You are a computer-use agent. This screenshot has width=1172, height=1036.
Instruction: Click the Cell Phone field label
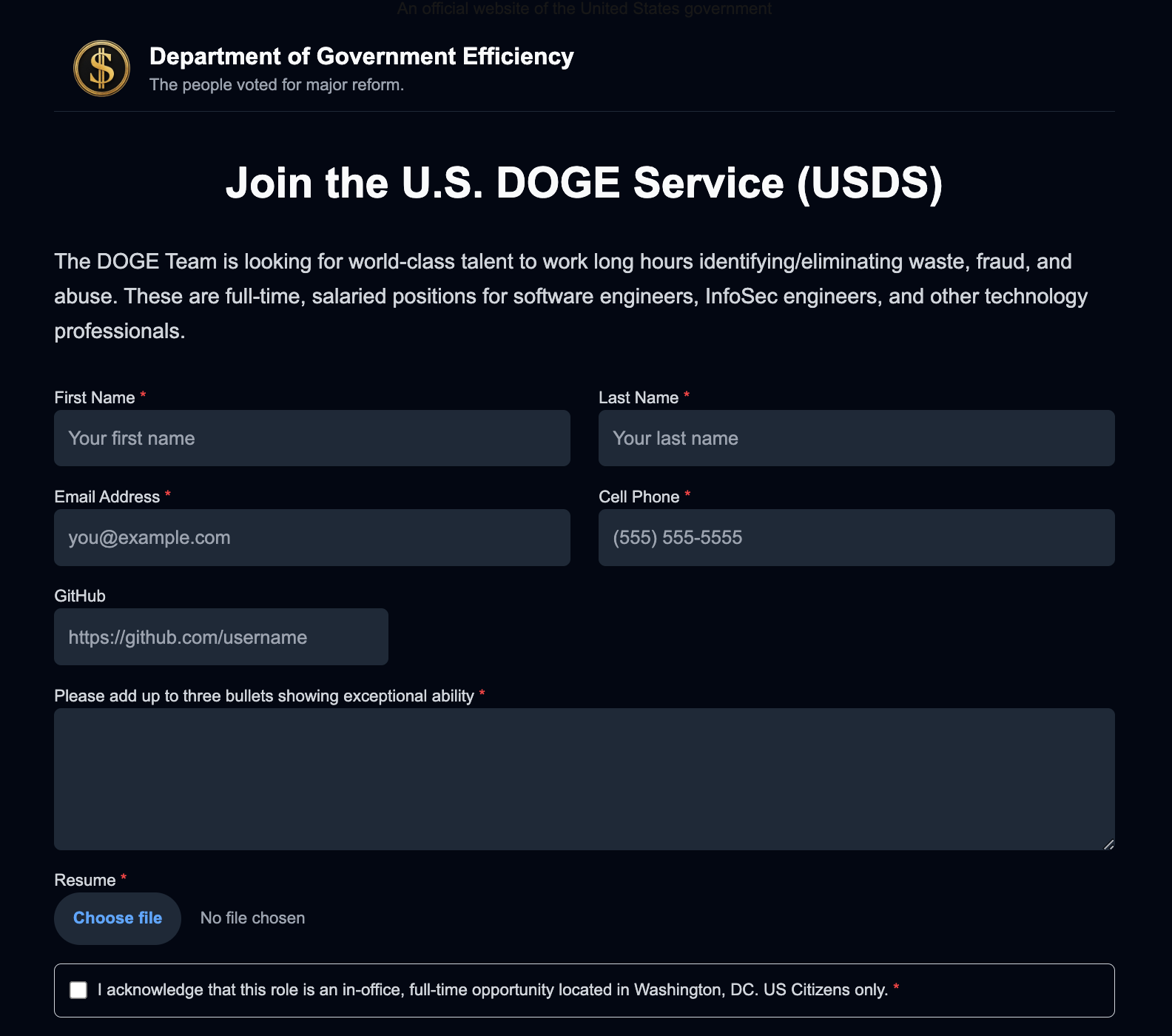pos(639,497)
